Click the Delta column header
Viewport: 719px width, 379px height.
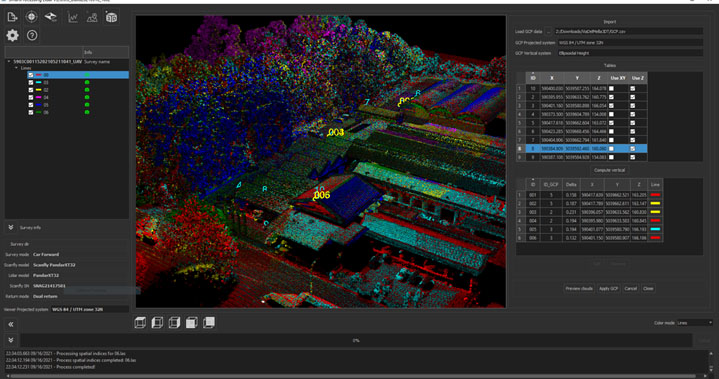click(571, 184)
